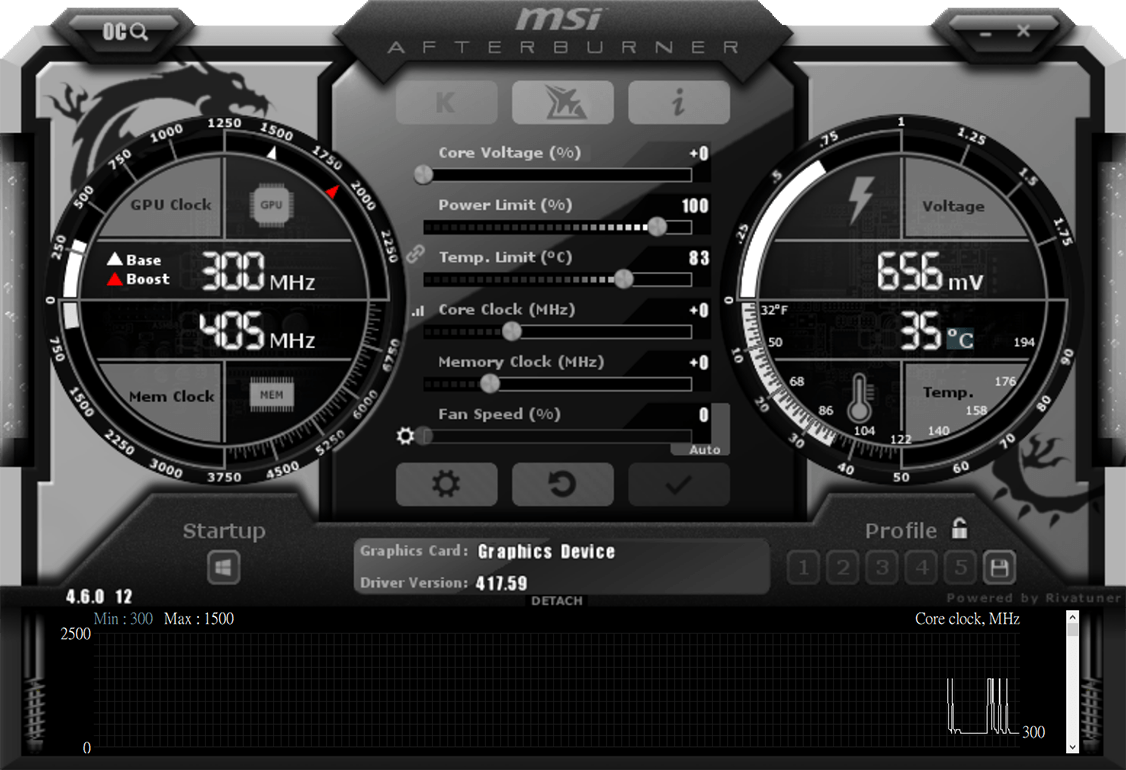Reset settings to default
Screen dimensions: 1126x770
(562, 485)
